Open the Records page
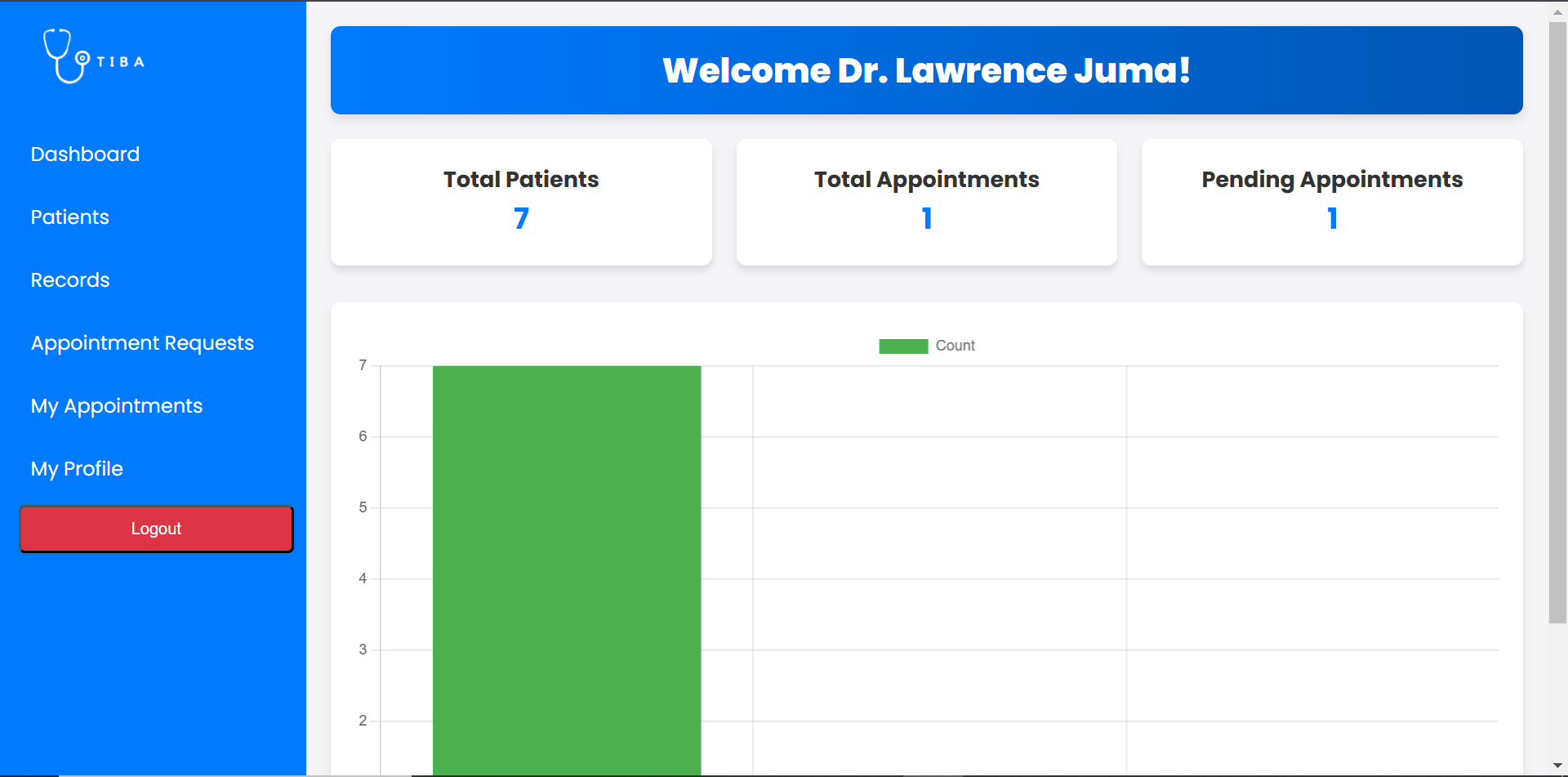 tap(69, 280)
